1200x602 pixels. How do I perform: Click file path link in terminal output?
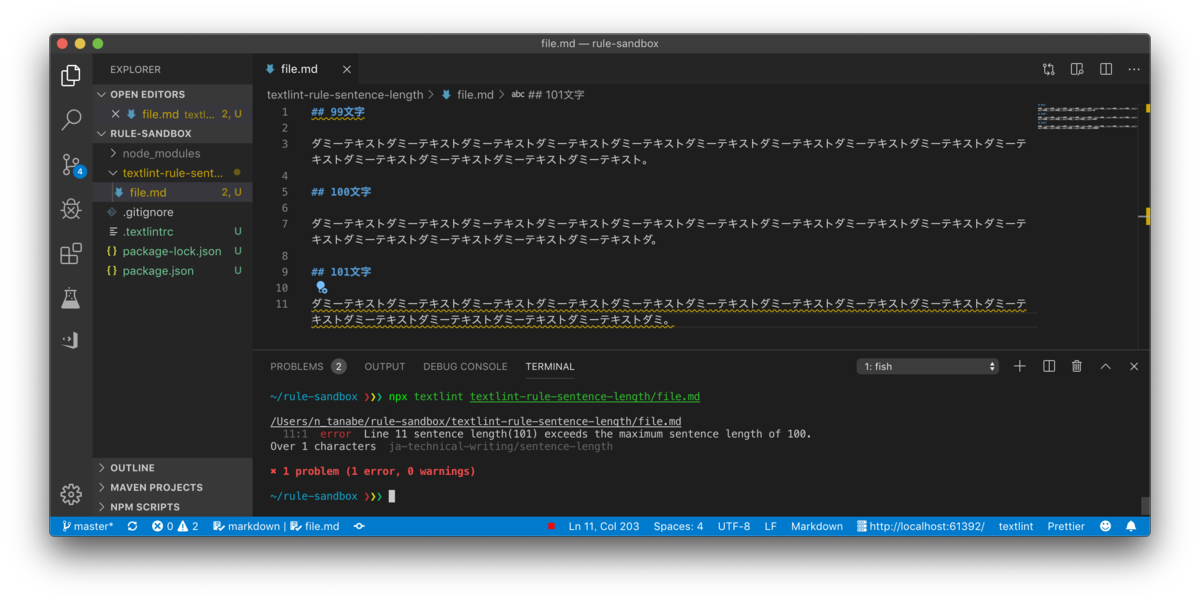coord(476,422)
